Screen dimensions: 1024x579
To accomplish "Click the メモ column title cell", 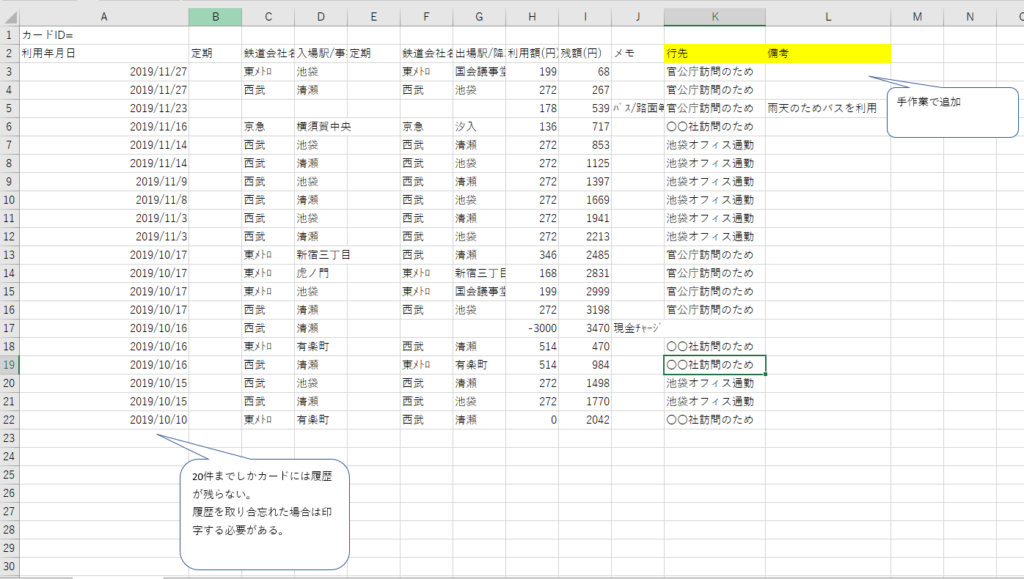I will click(x=637, y=53).
